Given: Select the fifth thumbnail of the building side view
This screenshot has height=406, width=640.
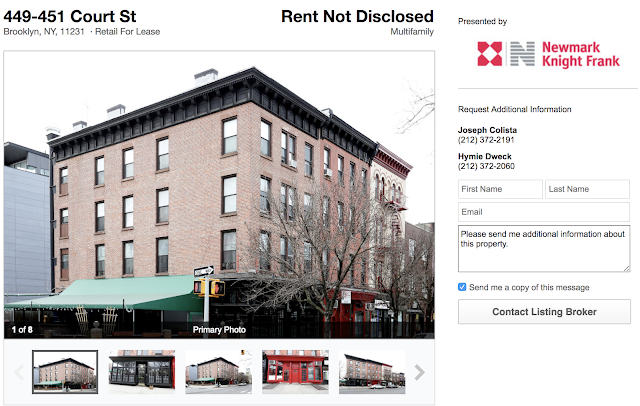Looking at the screenshot, I should 372,372.
